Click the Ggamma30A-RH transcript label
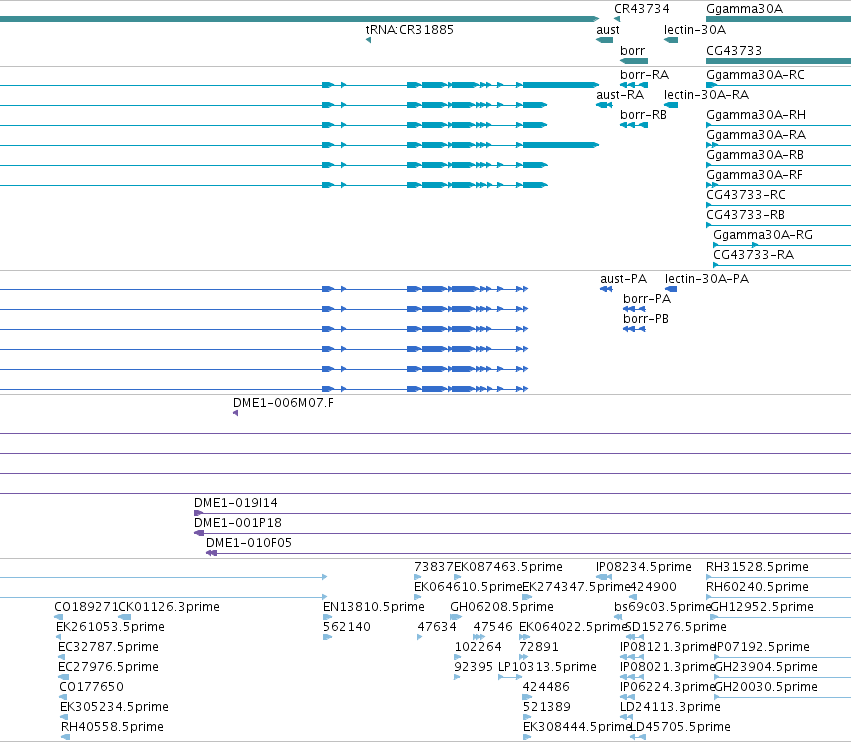851x742 pixels. [x=755, y=115]
